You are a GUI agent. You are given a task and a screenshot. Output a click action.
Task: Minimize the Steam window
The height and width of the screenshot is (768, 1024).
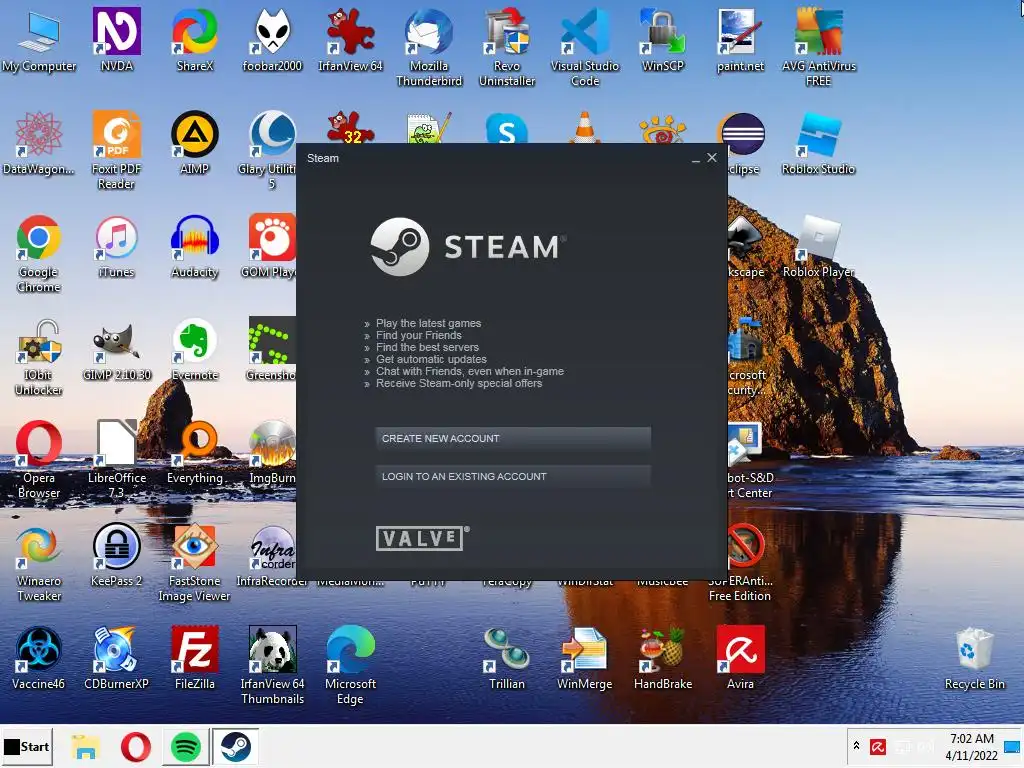tap(696, 158)
